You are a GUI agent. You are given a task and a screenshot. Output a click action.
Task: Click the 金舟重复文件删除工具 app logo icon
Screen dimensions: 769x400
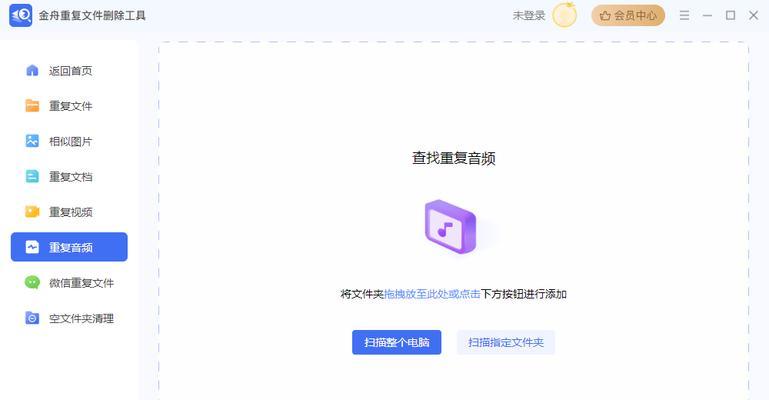pos(21,15)
